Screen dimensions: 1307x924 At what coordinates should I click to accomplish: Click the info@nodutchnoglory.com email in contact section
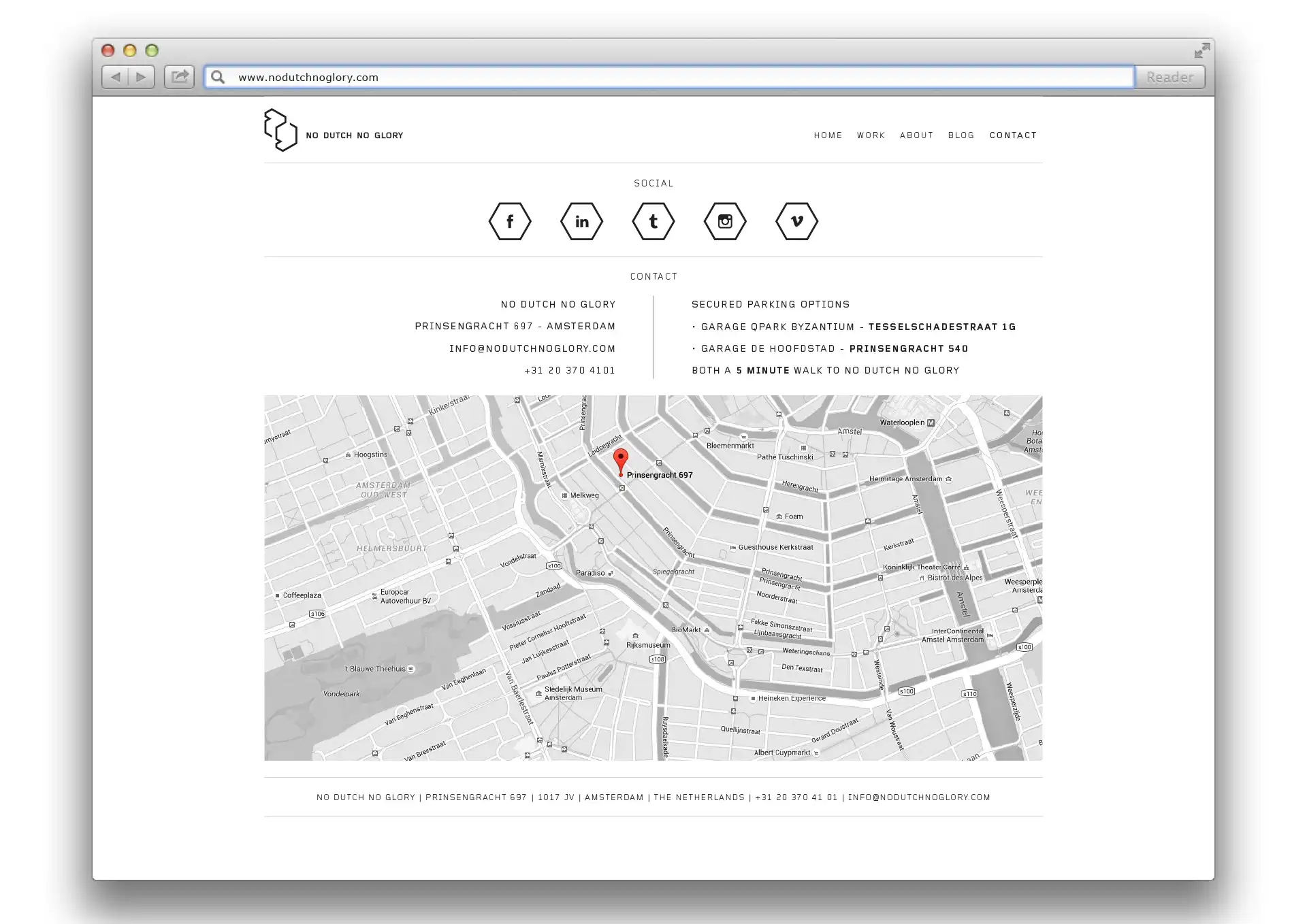(532, 348)
